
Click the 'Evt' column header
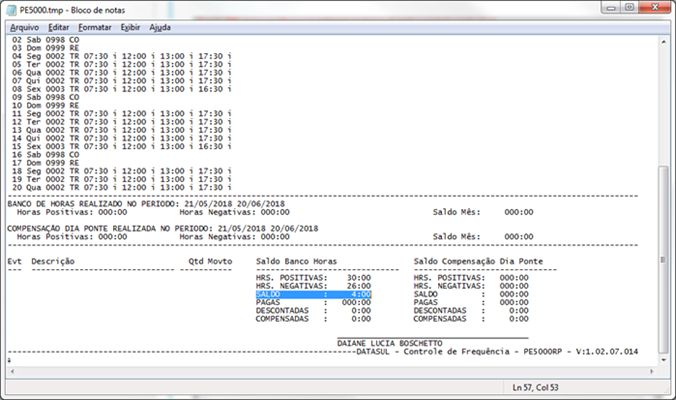pyautogui.click(x=14, y=261)
